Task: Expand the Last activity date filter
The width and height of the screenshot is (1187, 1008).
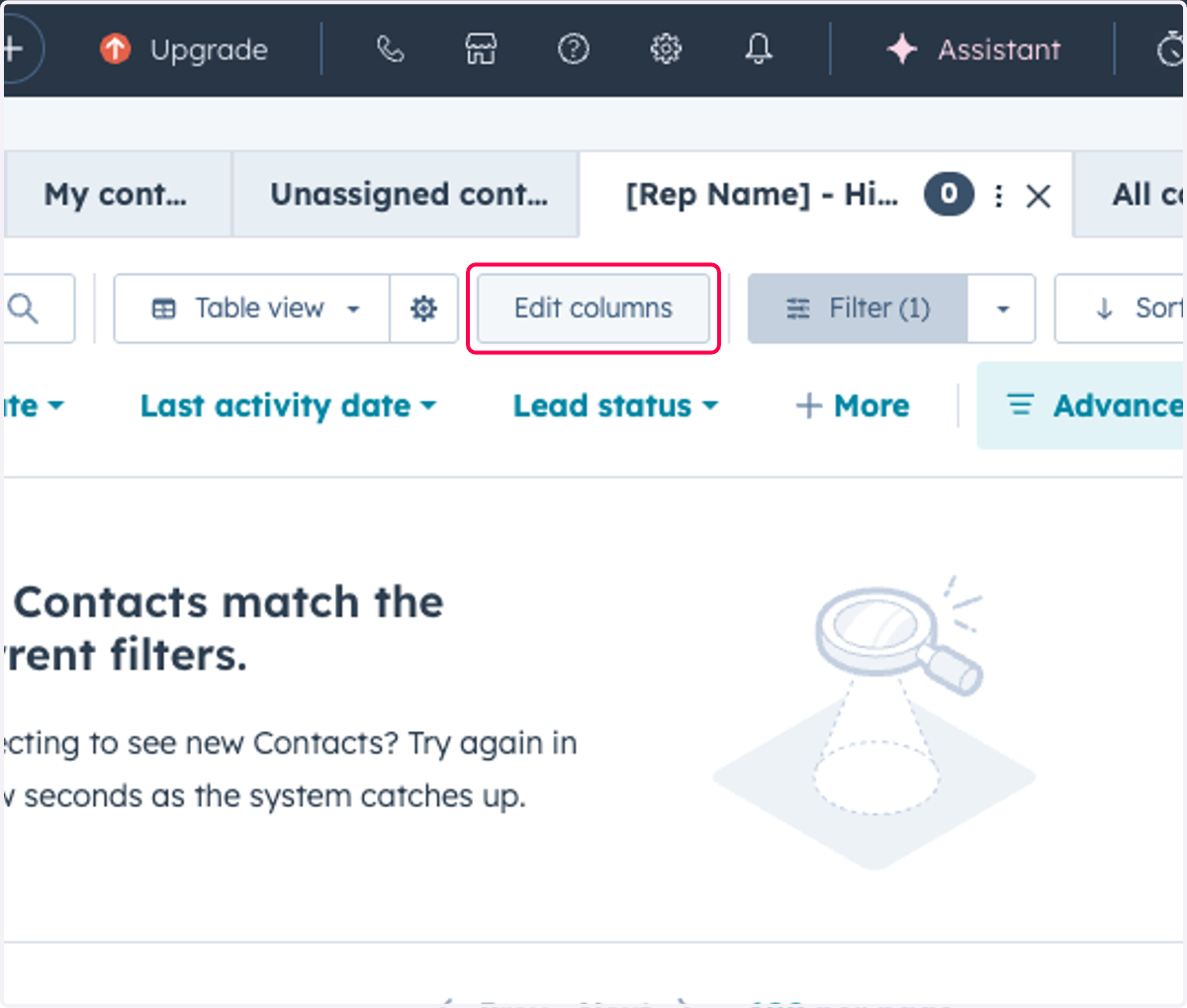Action: [288, 406]
